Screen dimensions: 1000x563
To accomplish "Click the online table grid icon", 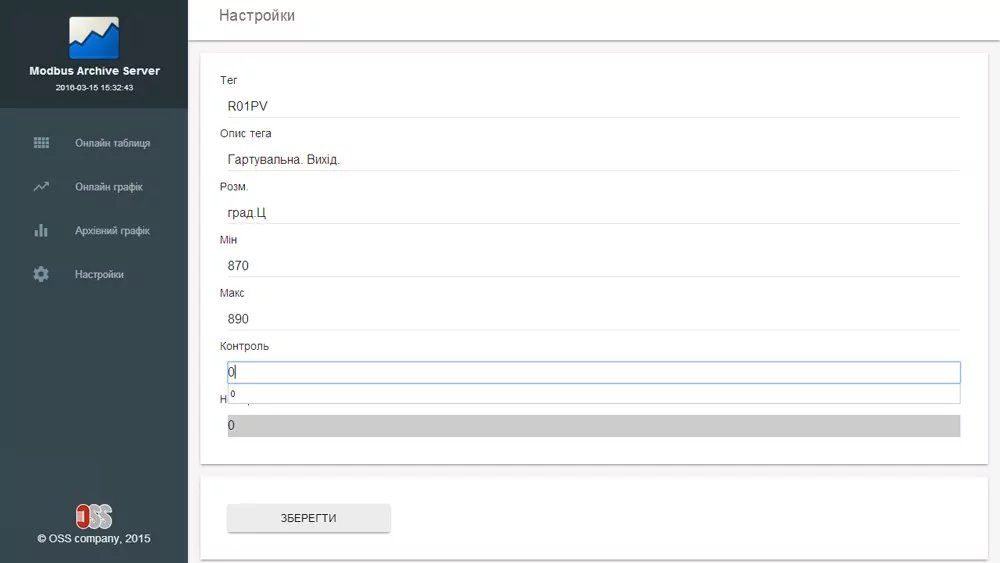I will [x=41, y=143].
